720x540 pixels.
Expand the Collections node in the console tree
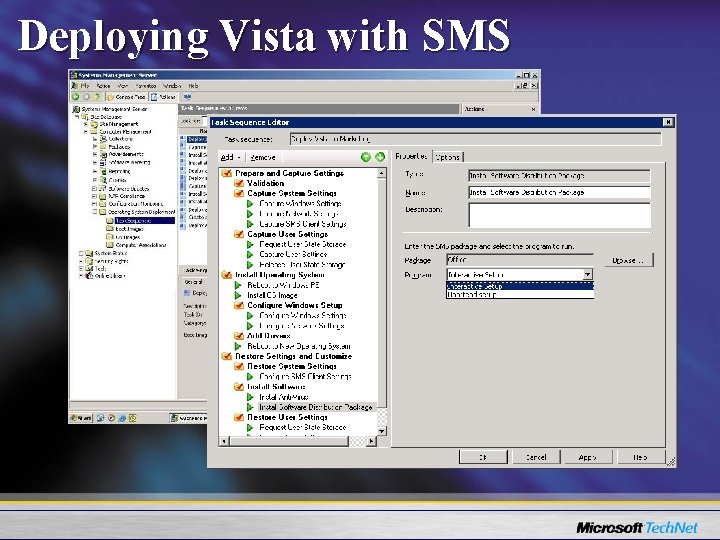coord(95,139)
